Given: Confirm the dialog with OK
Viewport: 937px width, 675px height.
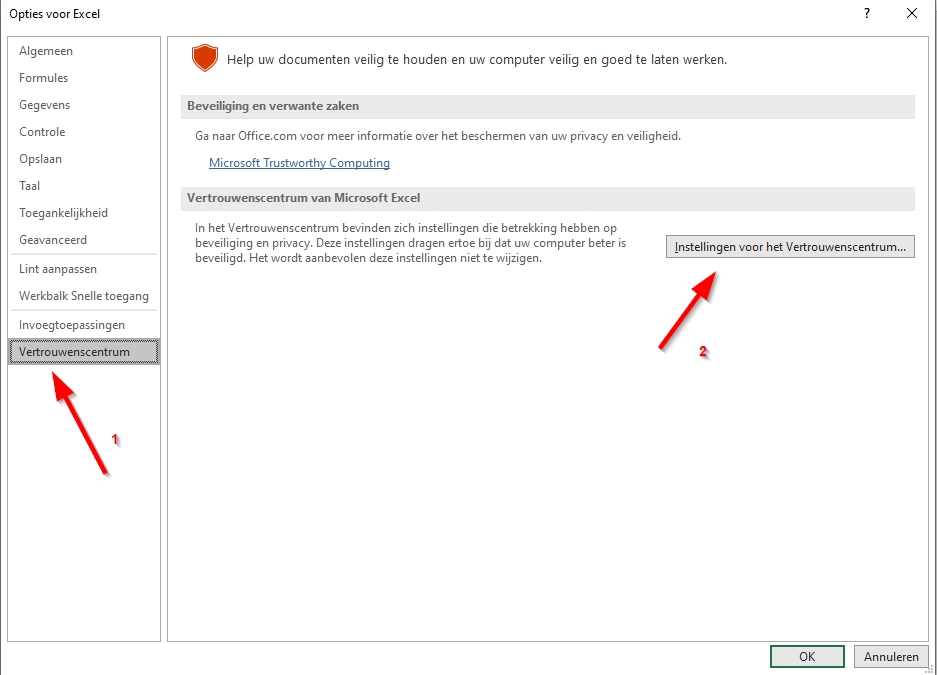Looking at the screenshot, I should pyautogui.click(x=807, y=657).
